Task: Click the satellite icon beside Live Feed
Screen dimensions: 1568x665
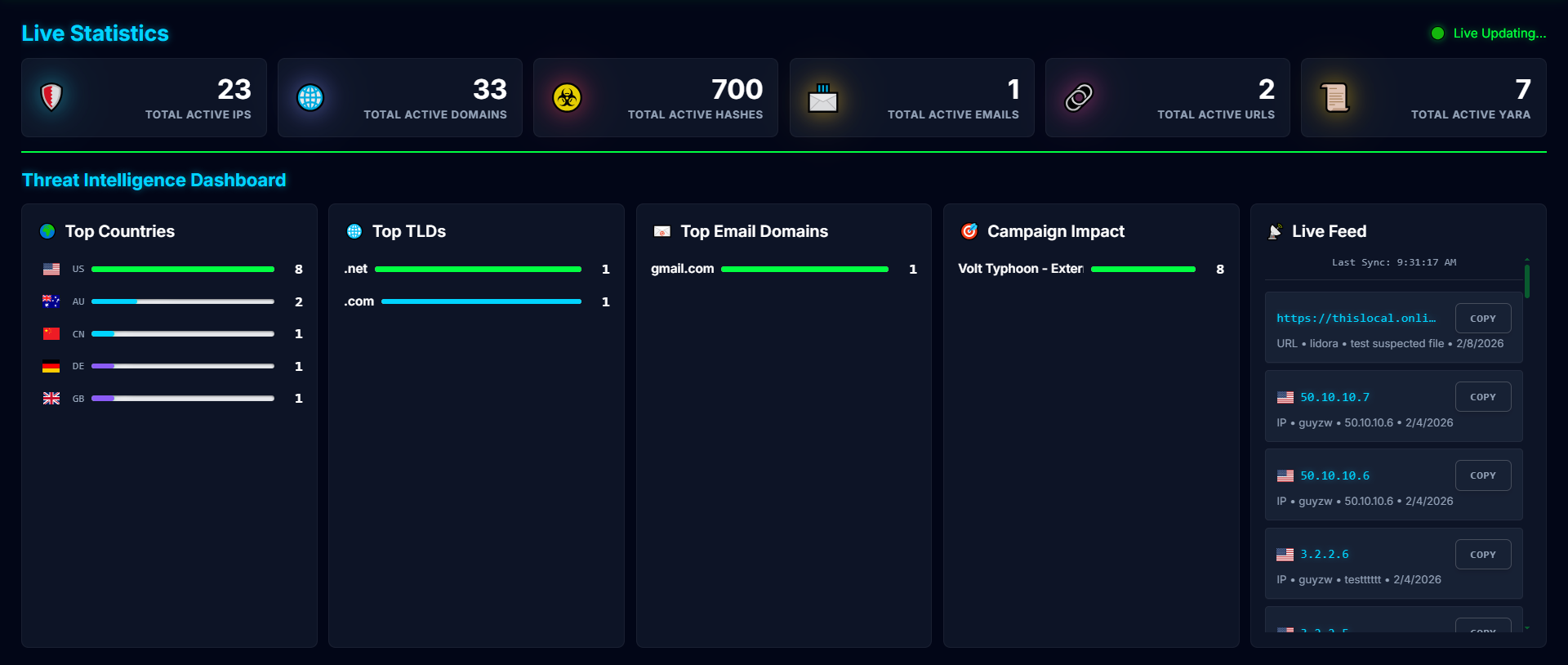Action: tap(1275, 231)
